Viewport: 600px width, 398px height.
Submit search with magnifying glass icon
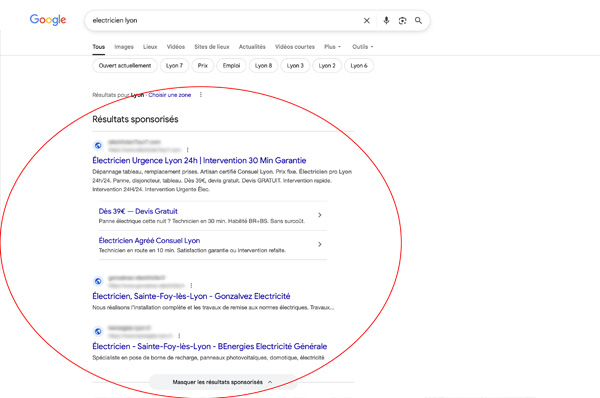click(418, 20)
